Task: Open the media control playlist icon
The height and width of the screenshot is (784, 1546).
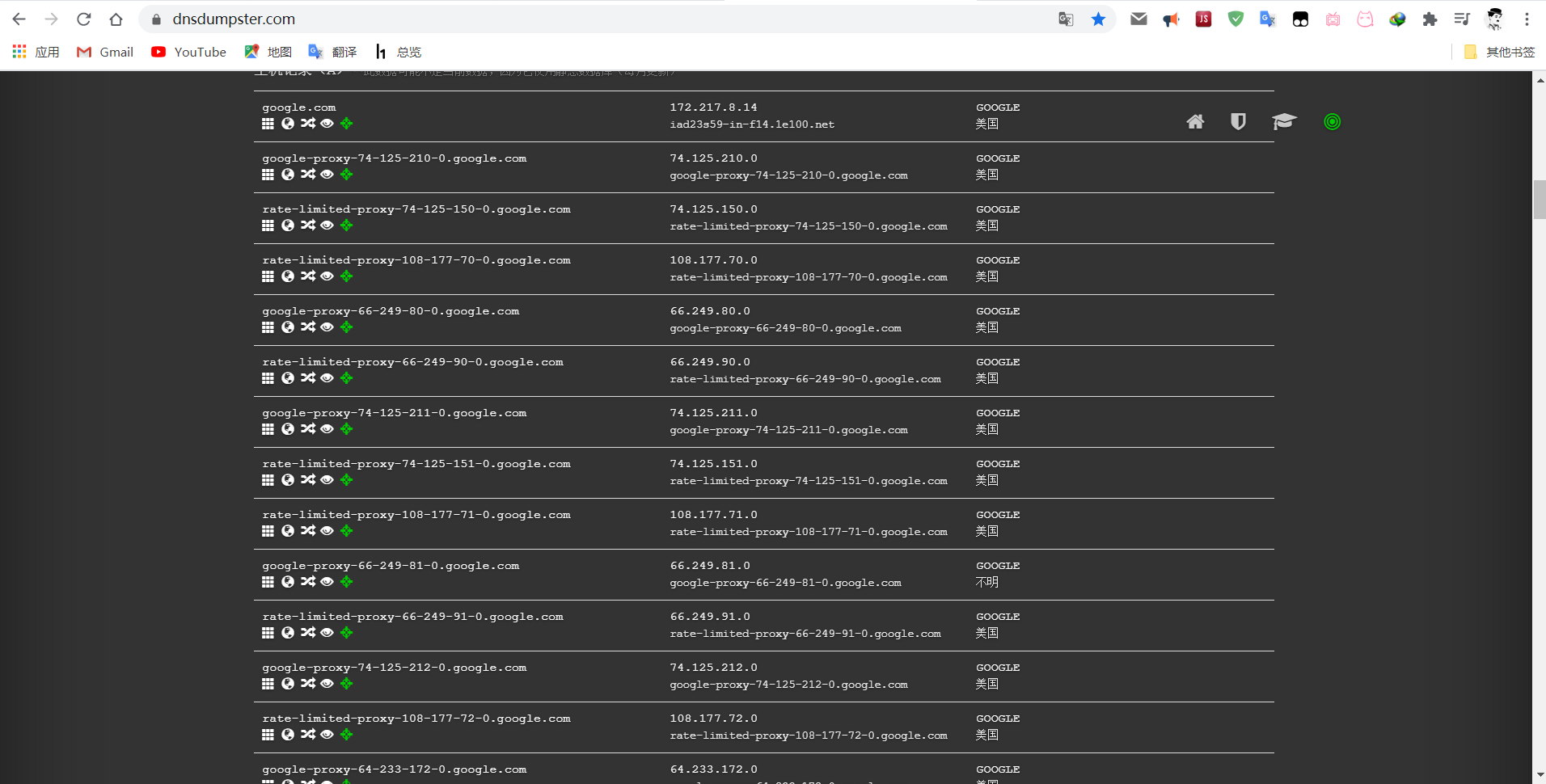Action: tap(1462, 19)
